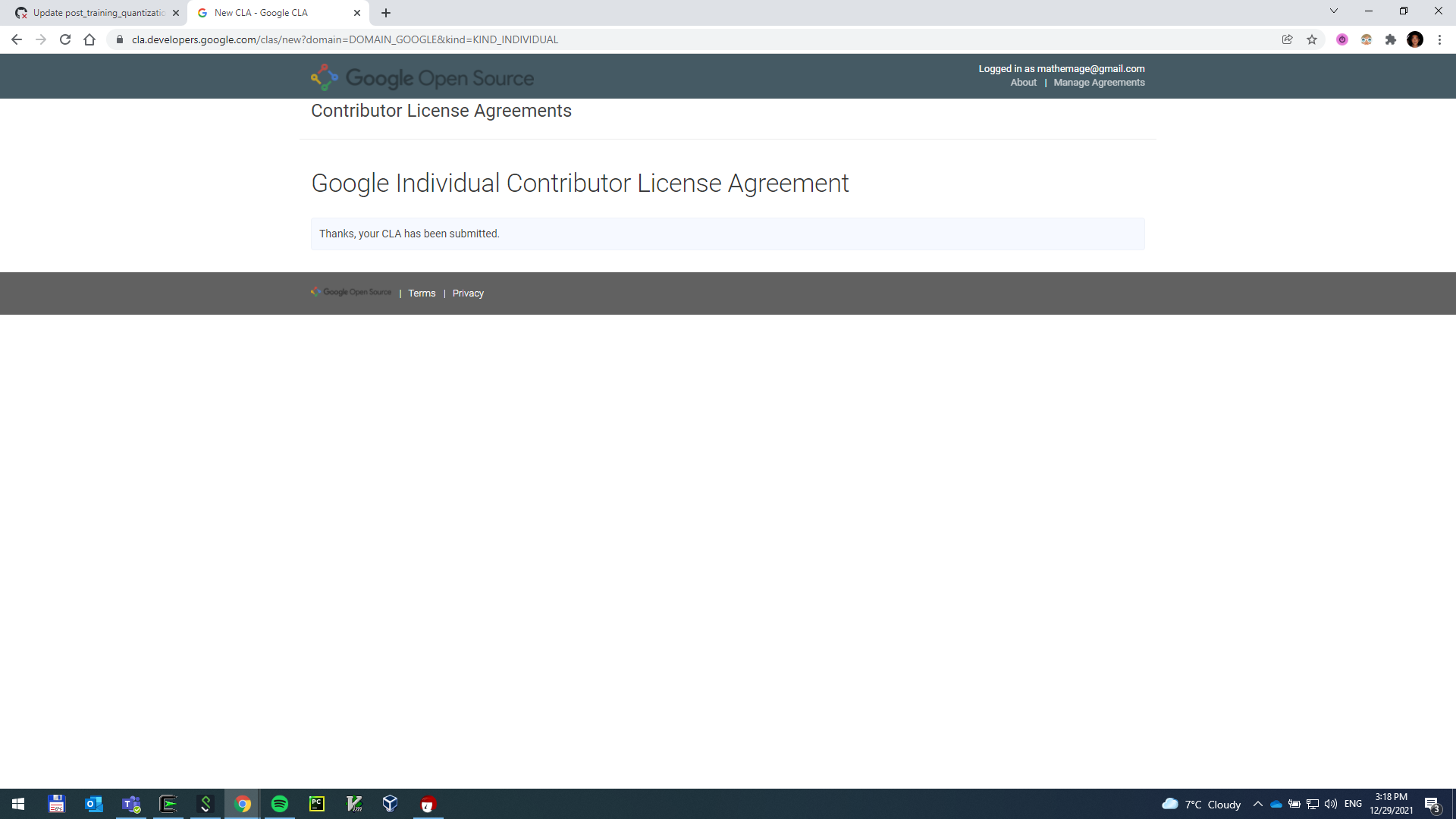
Task: Reload the current page
Action: click(65, 39)
